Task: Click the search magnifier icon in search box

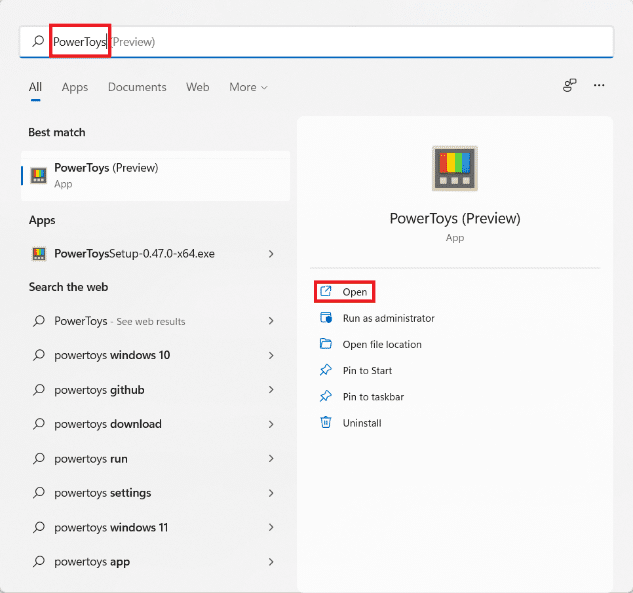Action: pyautogui.click(x=38, y=41)
